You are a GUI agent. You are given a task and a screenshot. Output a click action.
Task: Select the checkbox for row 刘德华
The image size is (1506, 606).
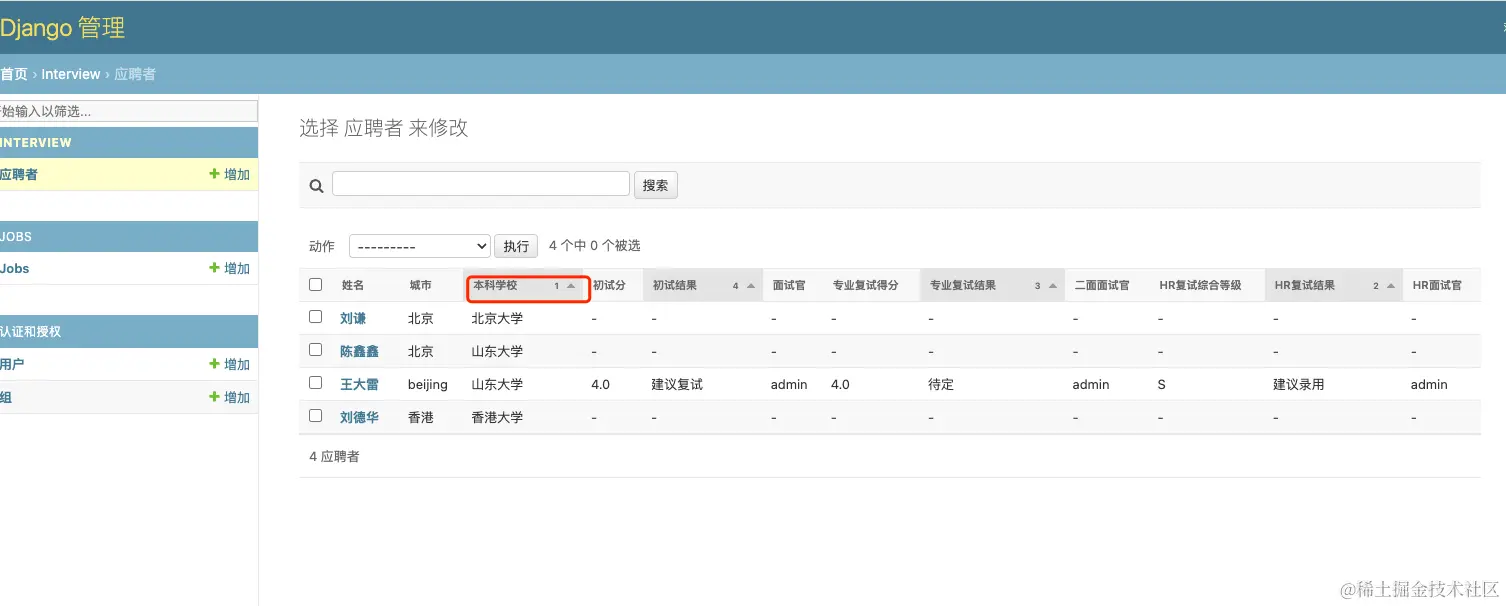(x=316, y=416)
